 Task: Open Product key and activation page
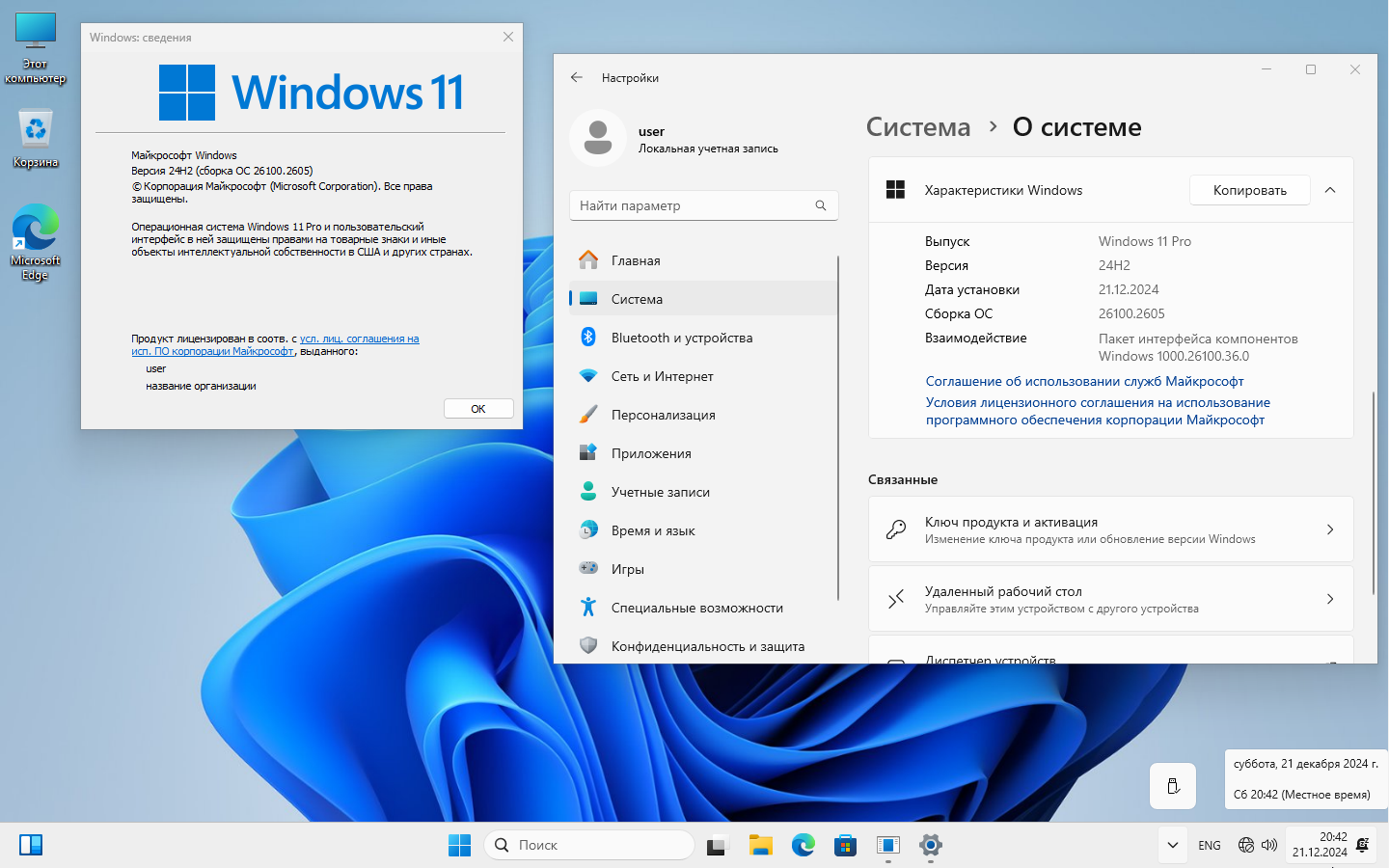(1111, 529)
